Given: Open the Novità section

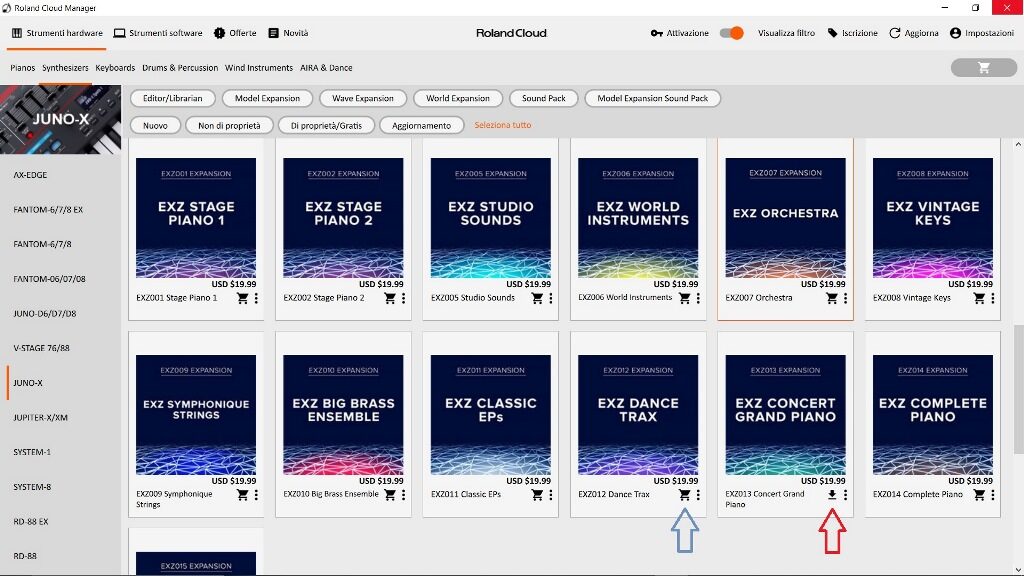Looking at the screenshot, I should click(288, 33).
